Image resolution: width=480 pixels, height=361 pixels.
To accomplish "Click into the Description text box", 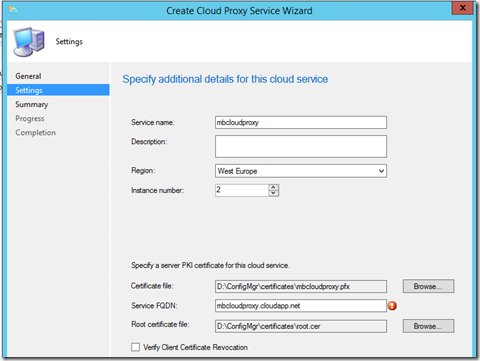I will [301, 146].
